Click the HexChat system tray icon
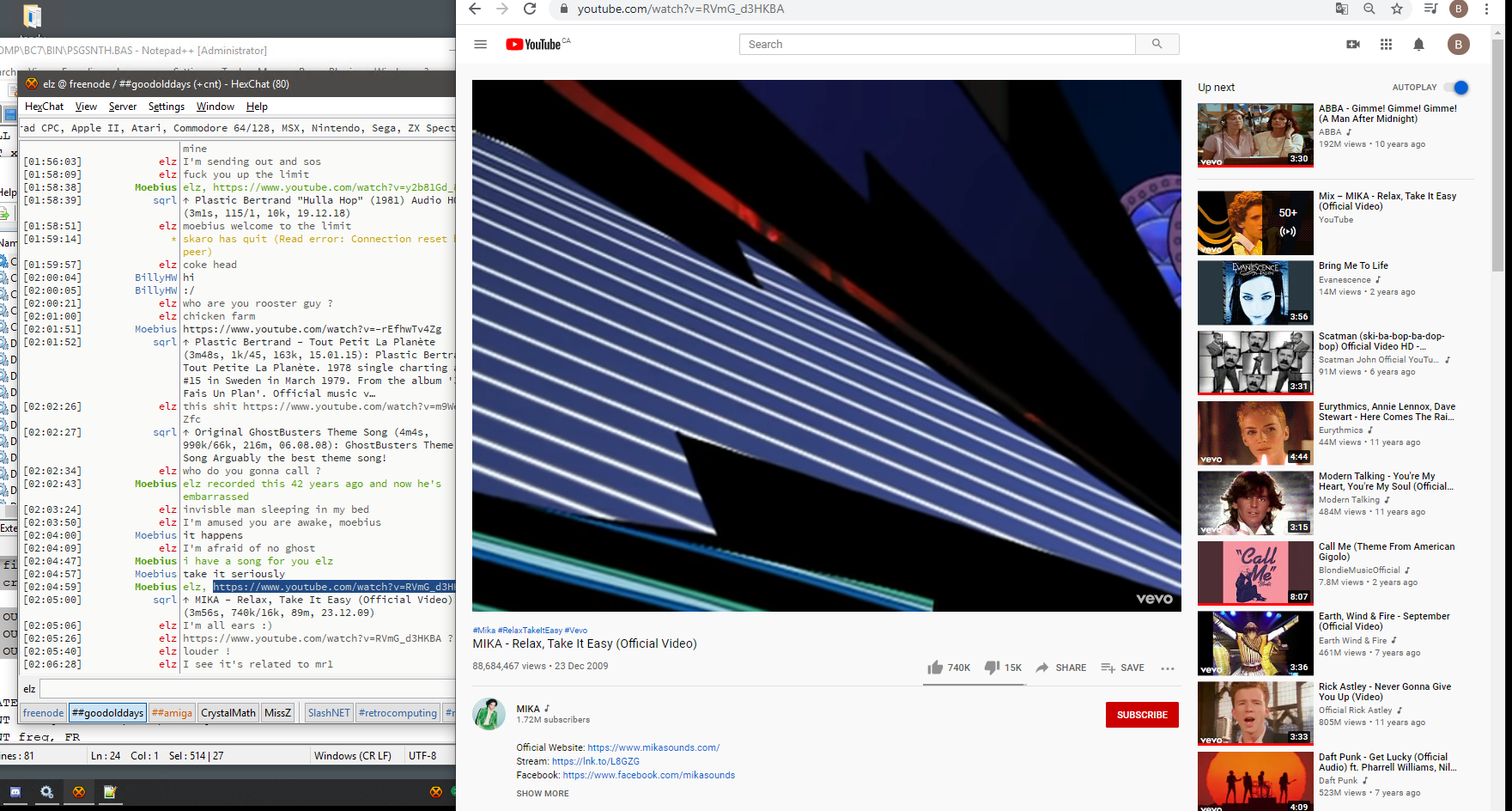Viewport: 1512px width, 811px height. click(x=435, y=792)
